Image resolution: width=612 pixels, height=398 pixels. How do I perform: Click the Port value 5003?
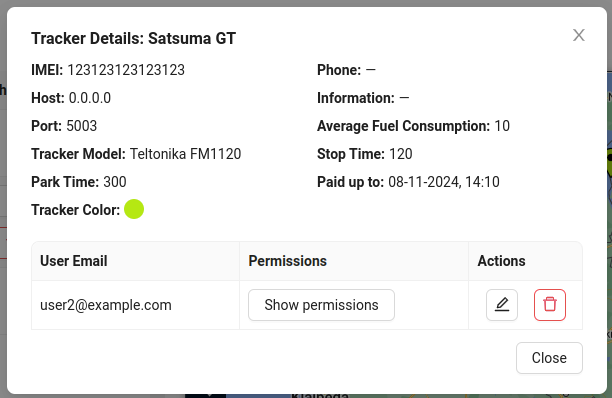point(82,126)
